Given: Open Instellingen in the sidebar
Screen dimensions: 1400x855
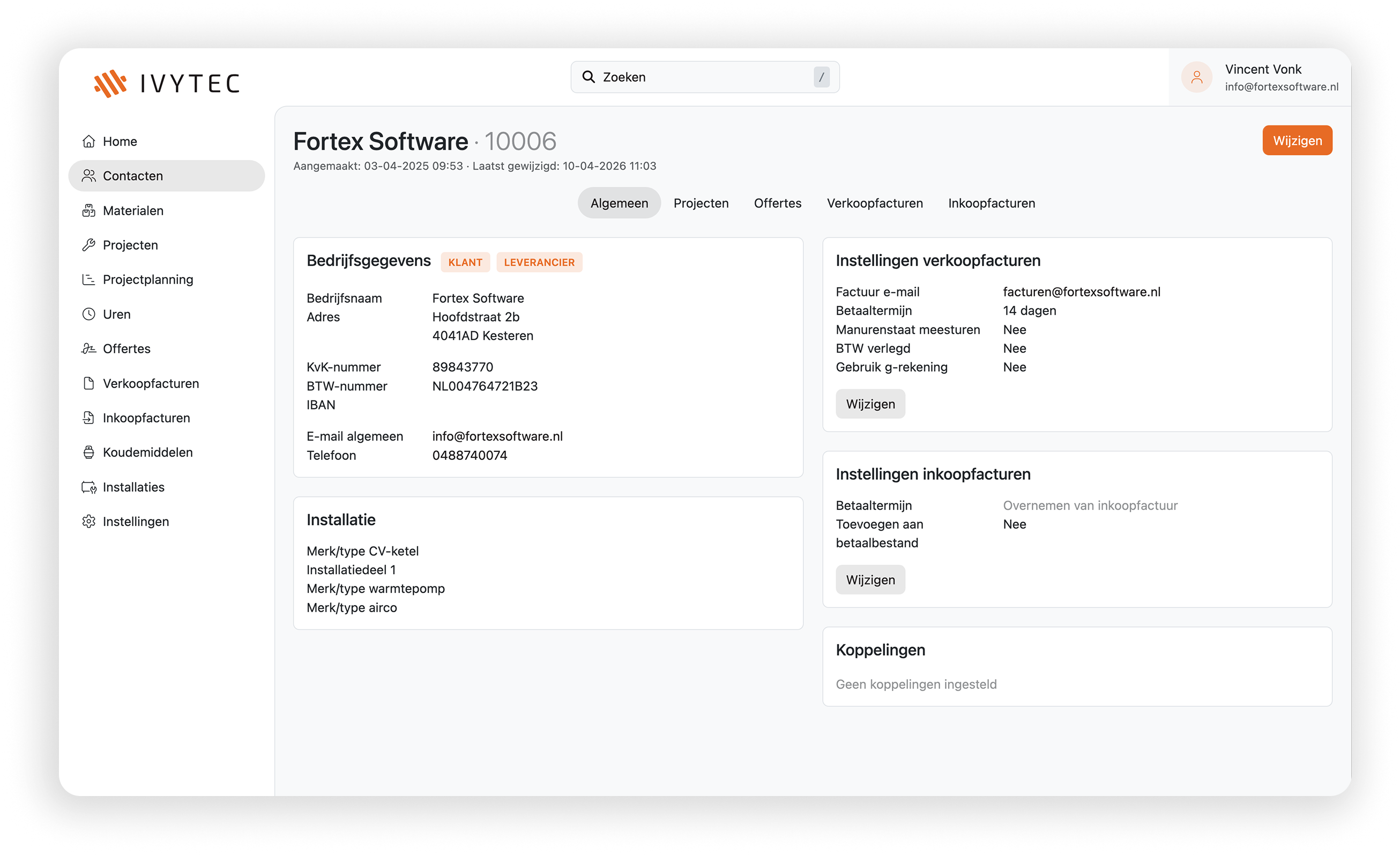Looking at the screenshot, I should [x=167, y=522].
